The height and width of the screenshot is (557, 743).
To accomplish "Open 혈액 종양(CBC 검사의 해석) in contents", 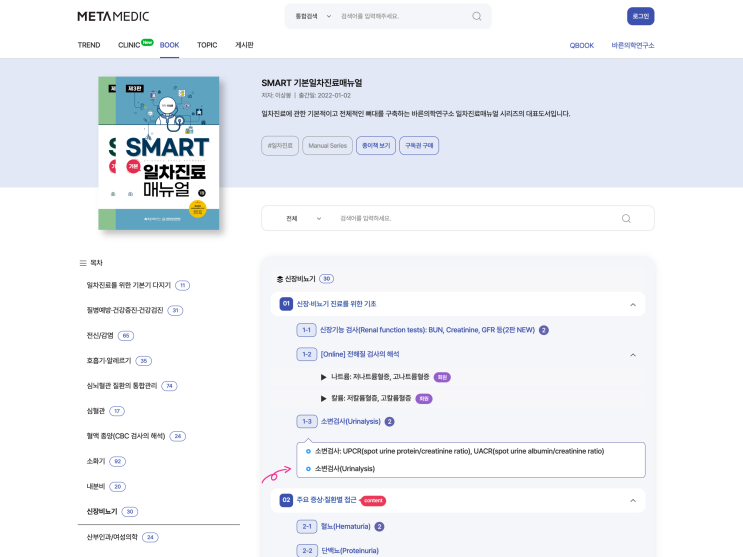I will tap(126, 436).
